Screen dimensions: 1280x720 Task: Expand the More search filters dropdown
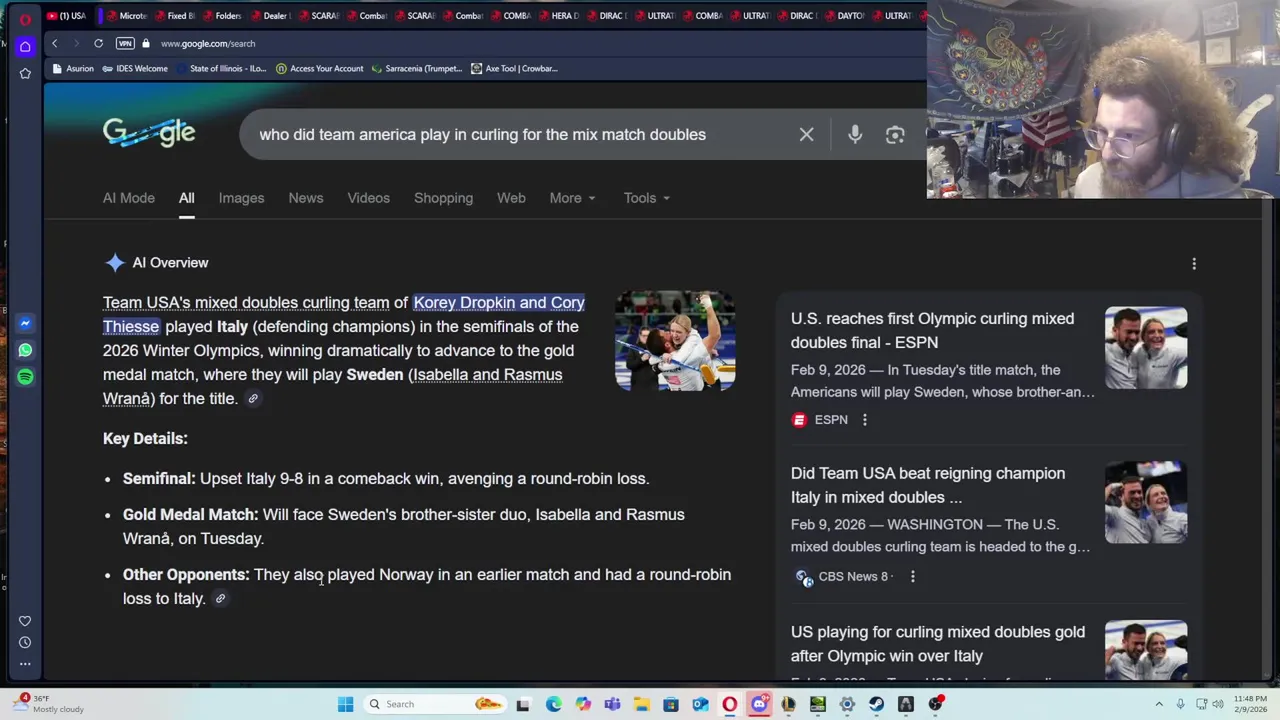[x=572, y=198]
